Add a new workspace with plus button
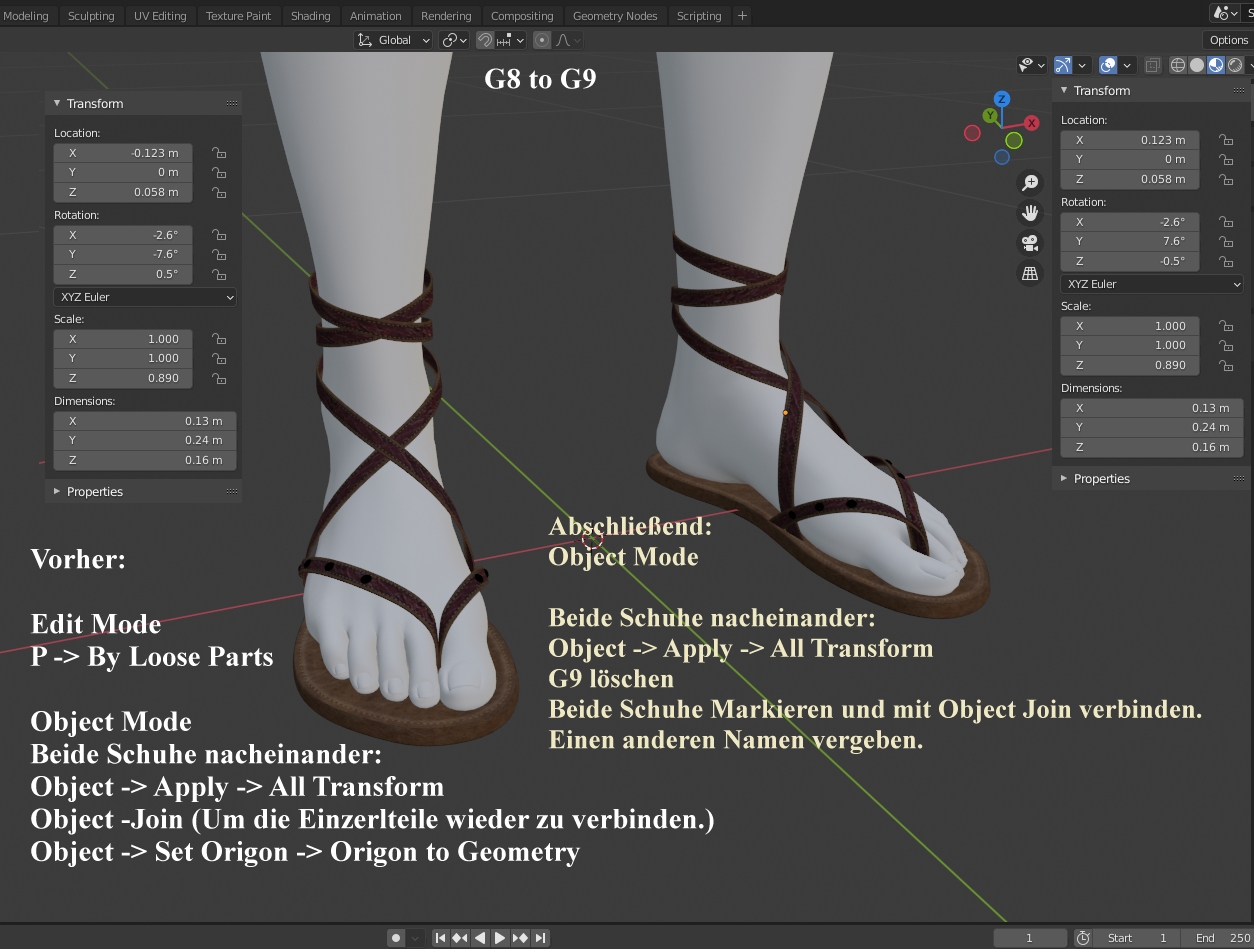The height and width of the screenshot is (949, 1254). point(742,16)
